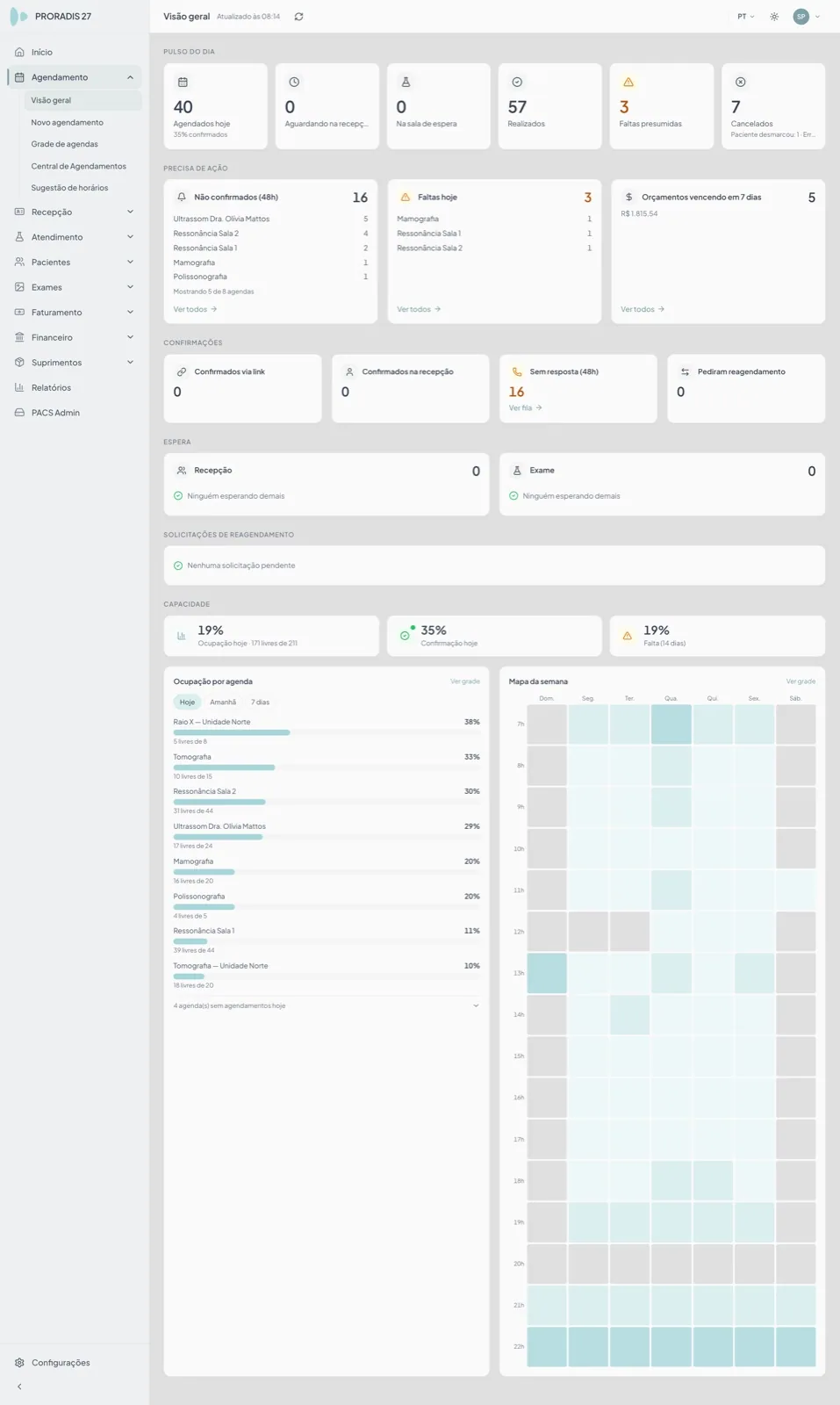Click the Wednesday 7h cell in week map
Image resolution: width=840 pixels, height=1405 pixels.
point(671,724)
